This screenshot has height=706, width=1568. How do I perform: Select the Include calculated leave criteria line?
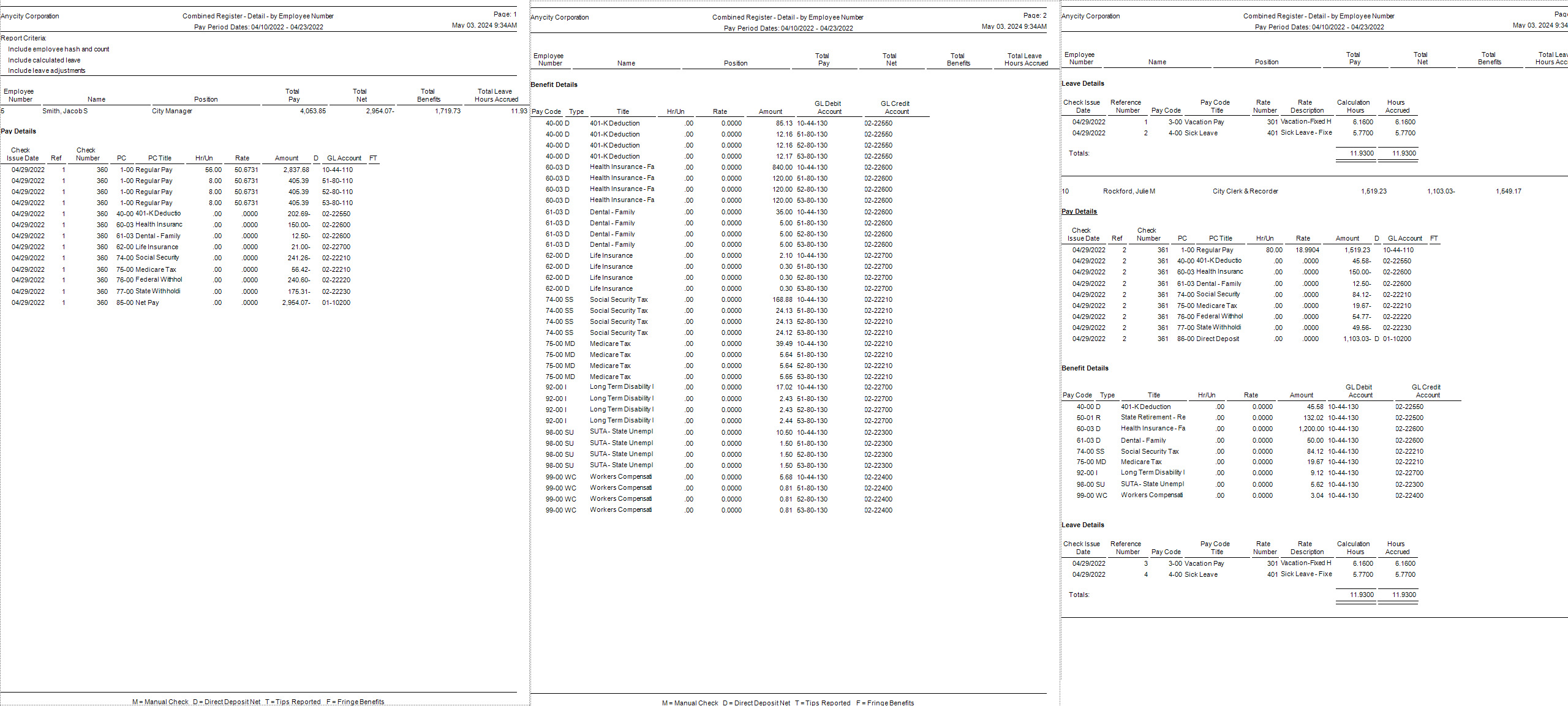[x=44, y=60]
